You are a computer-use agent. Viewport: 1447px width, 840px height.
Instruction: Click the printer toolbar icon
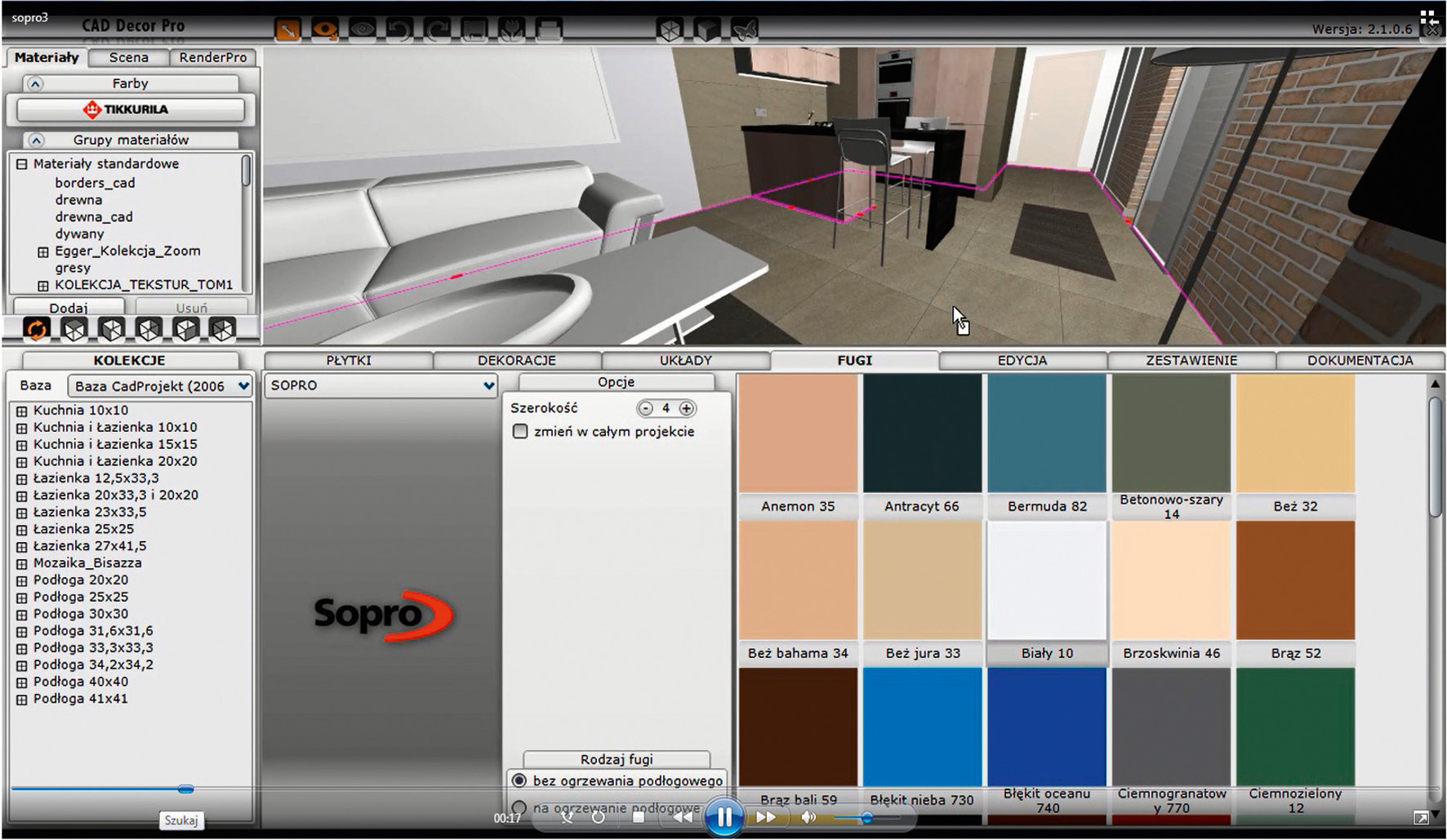click(x=550, y=29)
